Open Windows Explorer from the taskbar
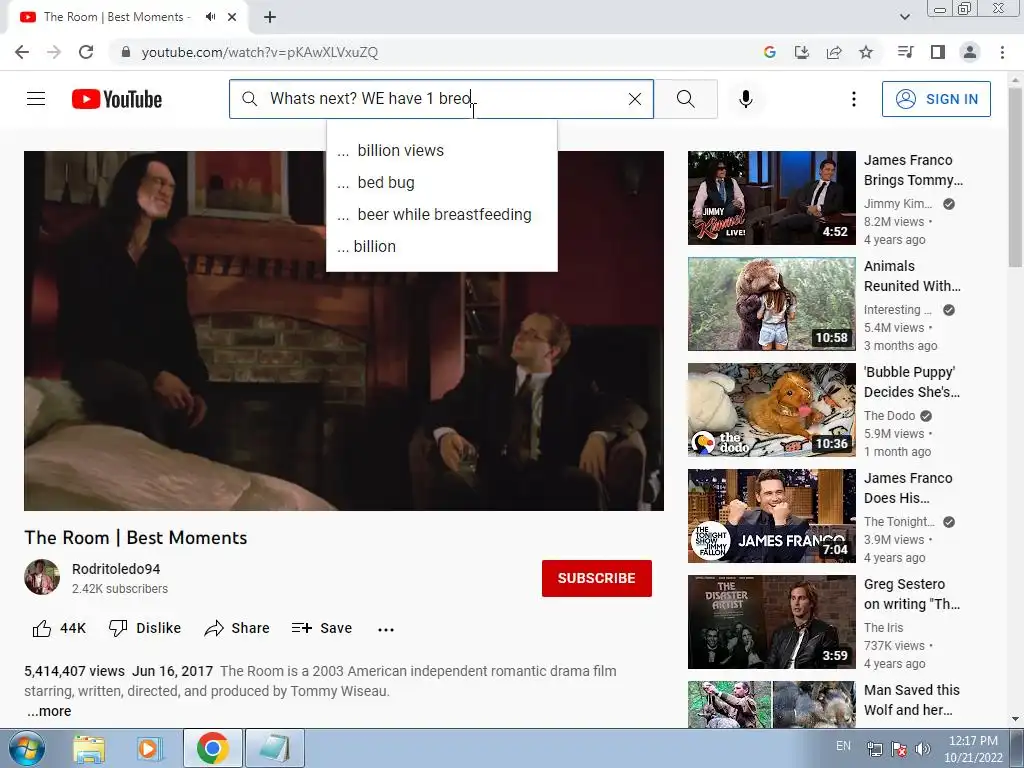This screenshot has height=768, width=1024. 89,749
